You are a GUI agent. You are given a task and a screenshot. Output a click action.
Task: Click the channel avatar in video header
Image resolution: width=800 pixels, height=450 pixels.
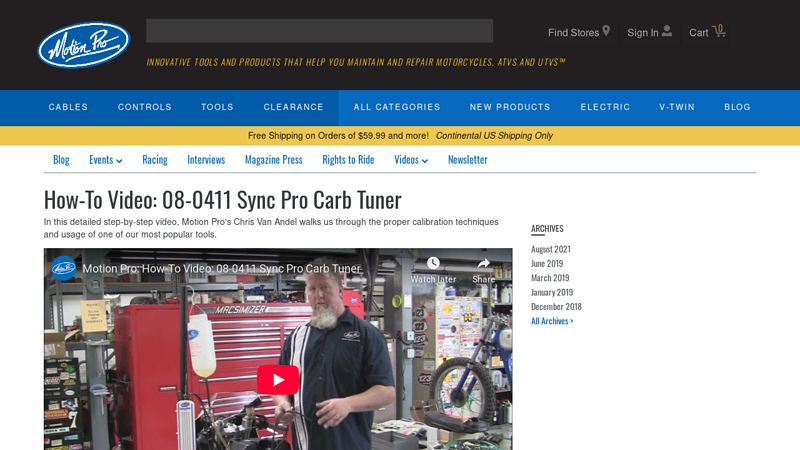(x=64, y=268)
